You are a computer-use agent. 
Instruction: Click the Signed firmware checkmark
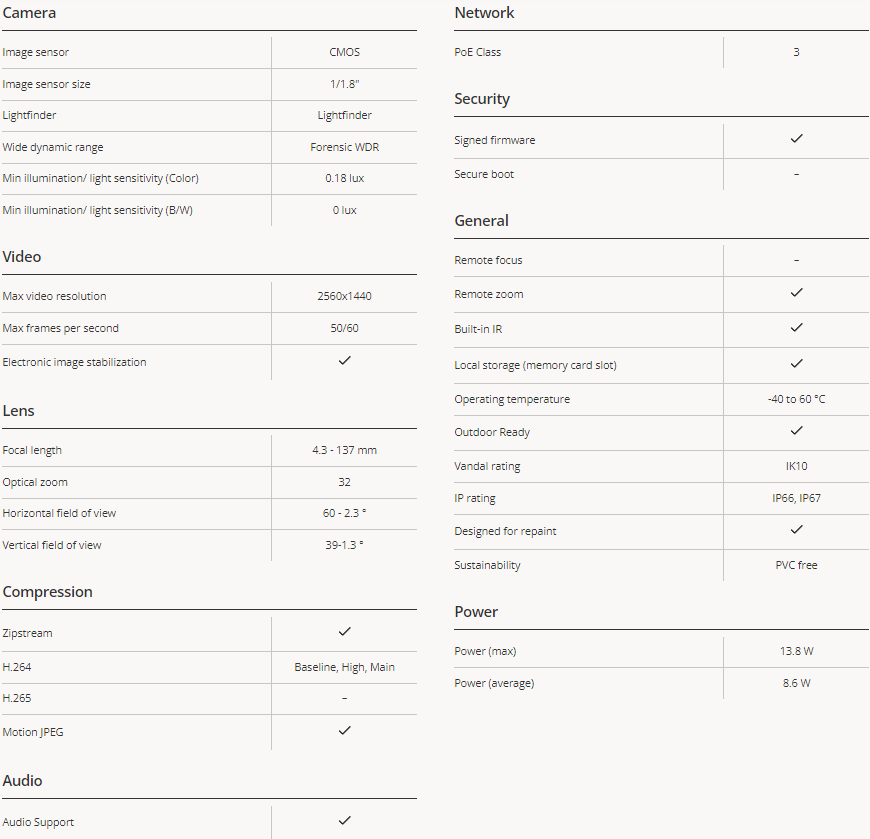point(796,139)
